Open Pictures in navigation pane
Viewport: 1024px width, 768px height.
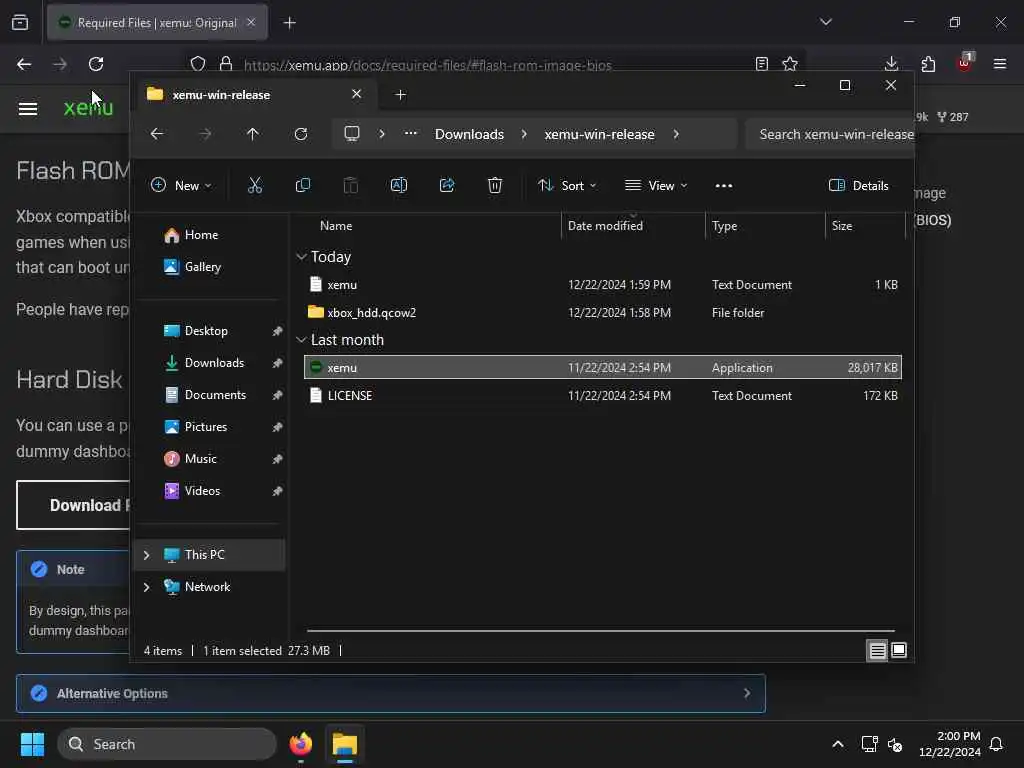(x=209, y=427)
